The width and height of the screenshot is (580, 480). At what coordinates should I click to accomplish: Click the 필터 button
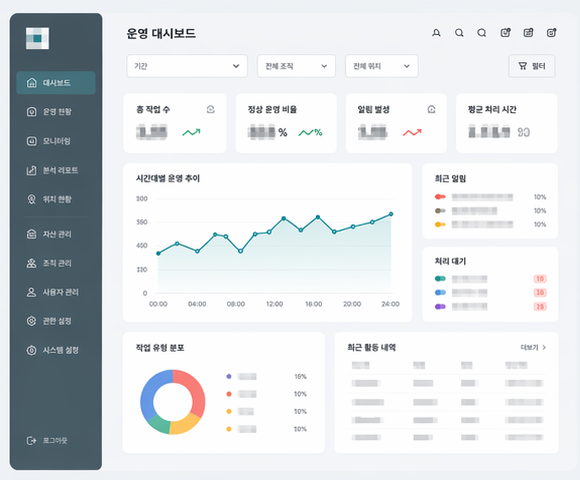point(532,66)
